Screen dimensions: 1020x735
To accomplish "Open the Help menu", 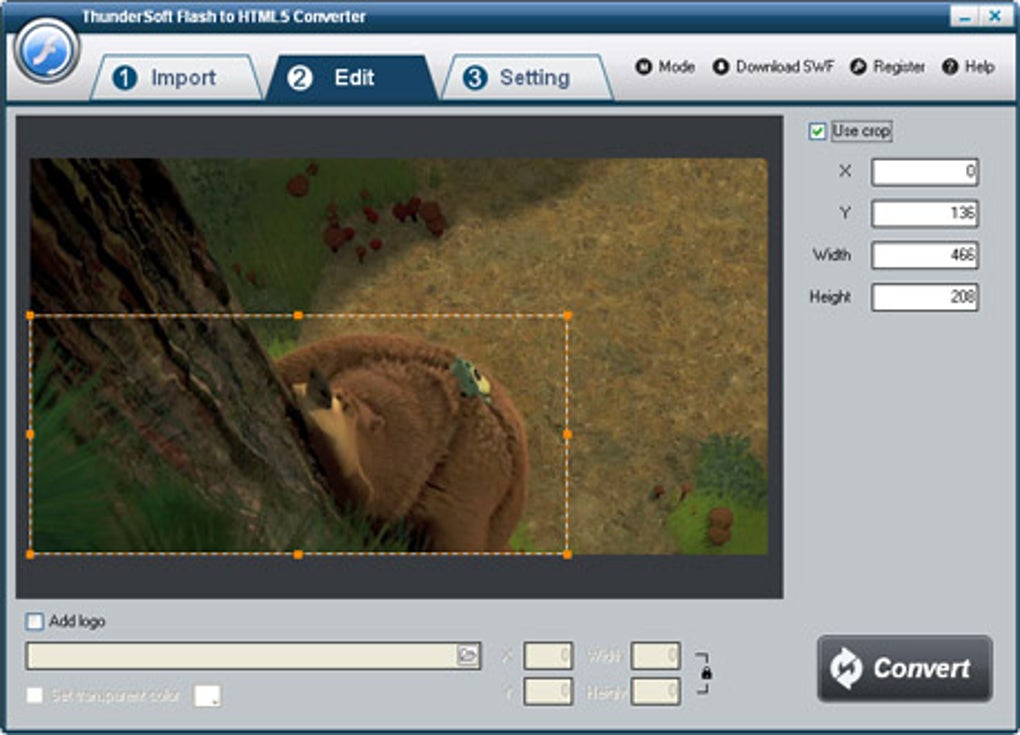I will tap(969, 66).
